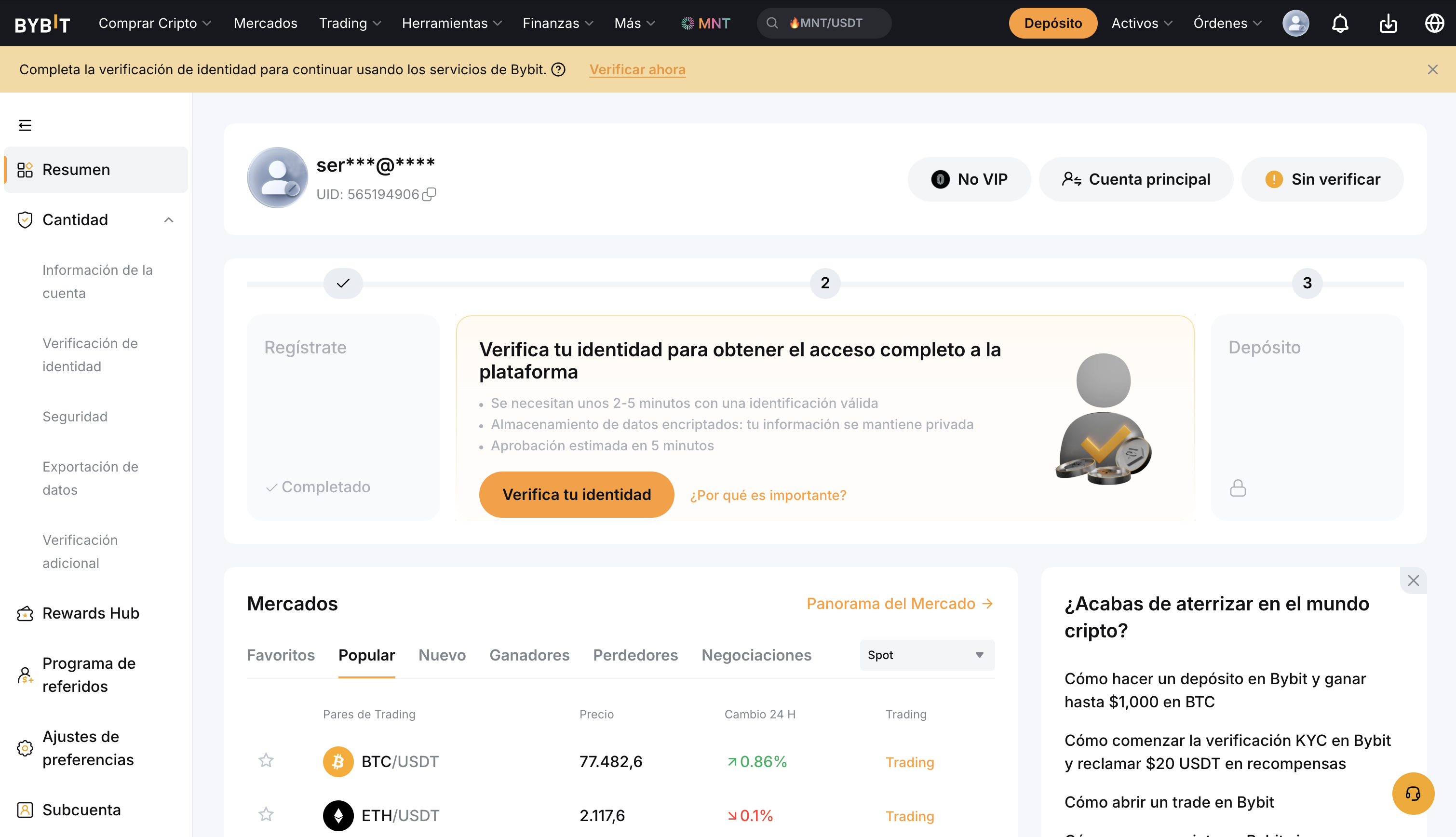1456x837 pixels.
Task: Click the preferences gear sidebar icon
Action: pos(25,748)
